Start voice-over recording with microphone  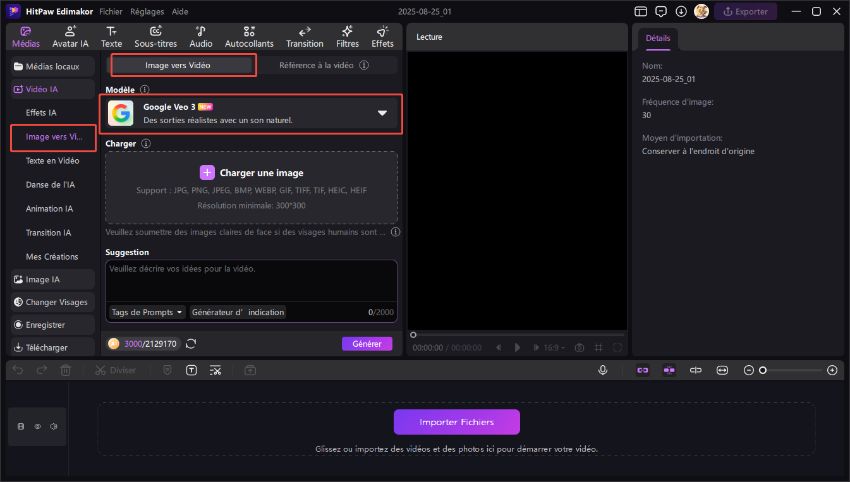coord(602,370)
